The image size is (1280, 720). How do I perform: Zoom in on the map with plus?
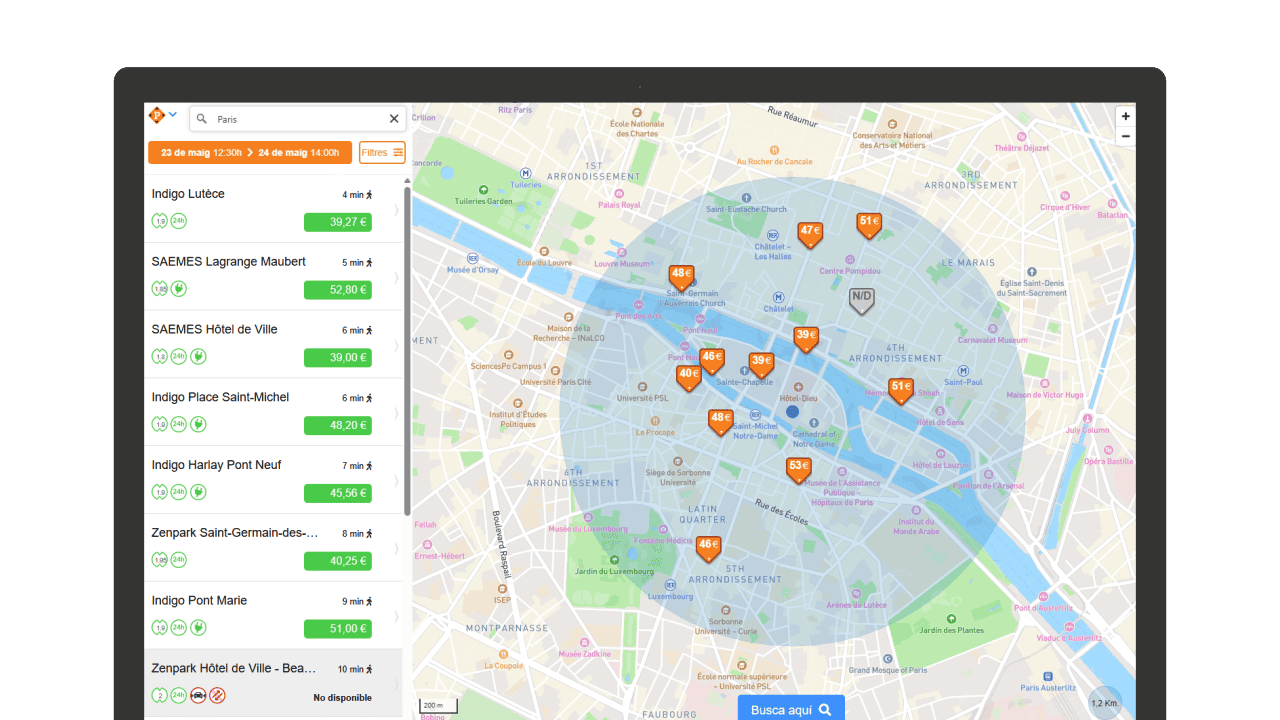coord(1126,116)
